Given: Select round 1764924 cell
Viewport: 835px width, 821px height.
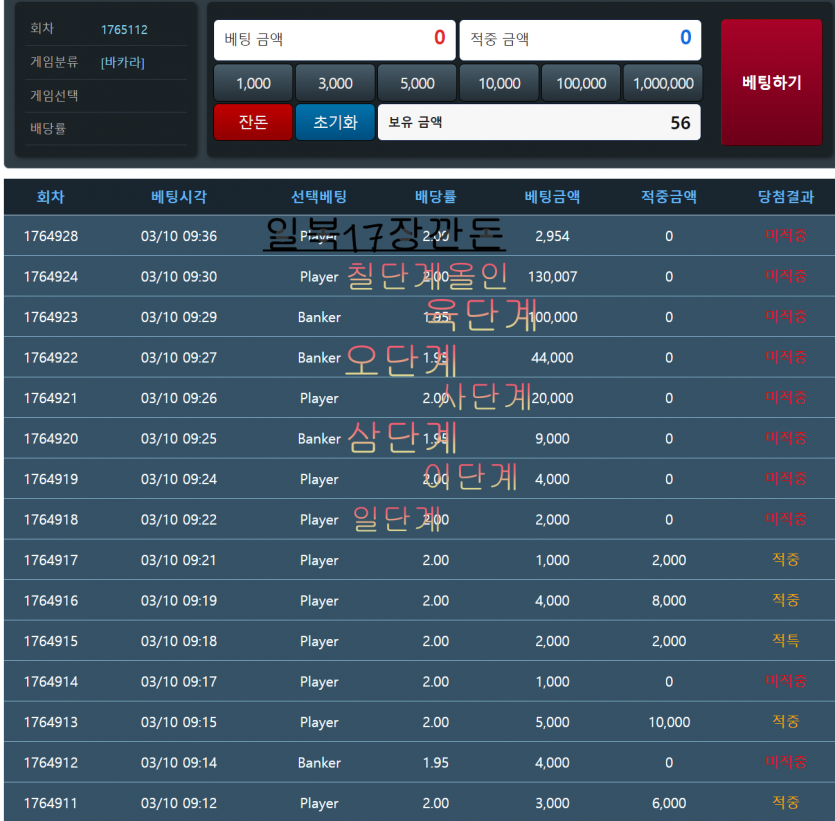Looking at the screenshot, I should point(51,276).
